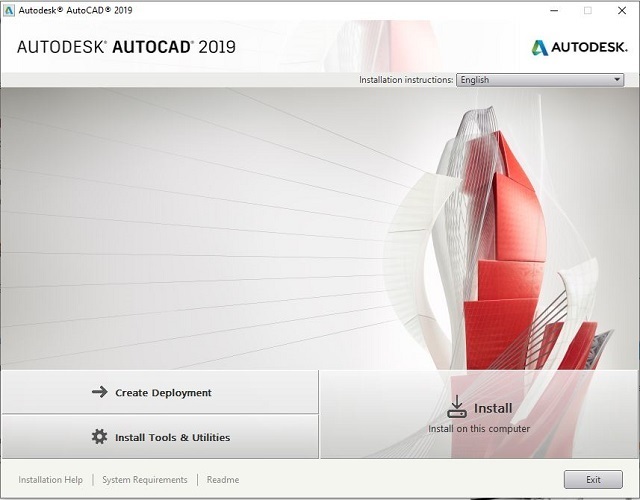640x500 pixels.
Task: Expand the English dropdown arrow
Action: [617, 80]
